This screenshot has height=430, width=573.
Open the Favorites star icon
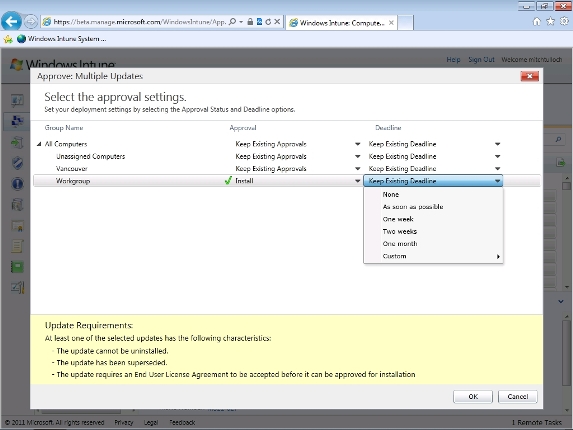[550, 22]
